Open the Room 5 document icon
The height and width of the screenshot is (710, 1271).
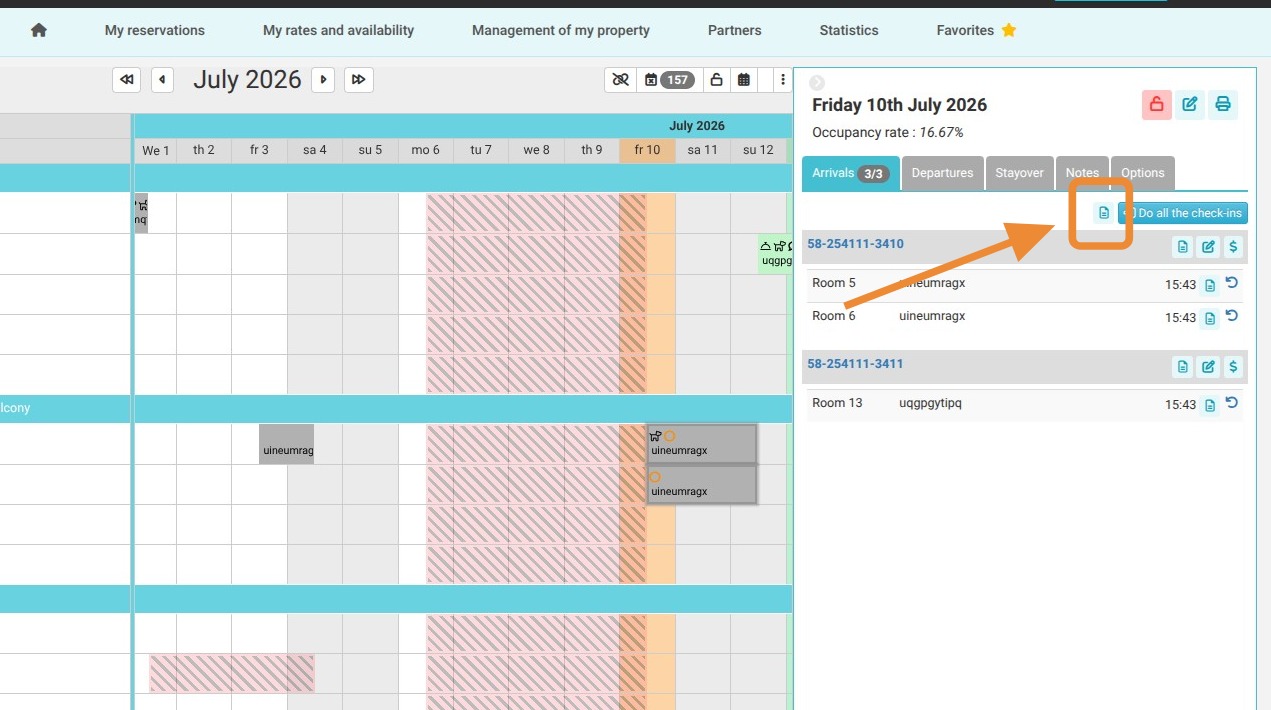(1210, 286)
